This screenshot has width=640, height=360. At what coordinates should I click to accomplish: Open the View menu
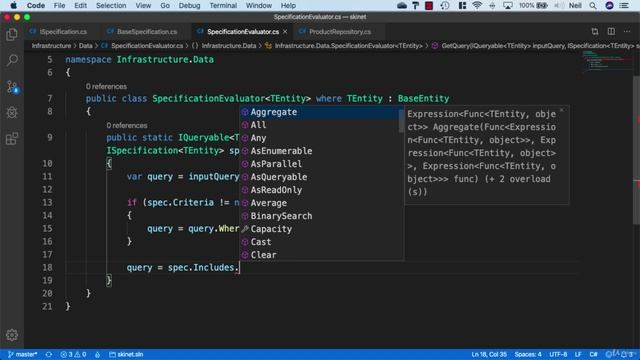click(x=143, y=5)
